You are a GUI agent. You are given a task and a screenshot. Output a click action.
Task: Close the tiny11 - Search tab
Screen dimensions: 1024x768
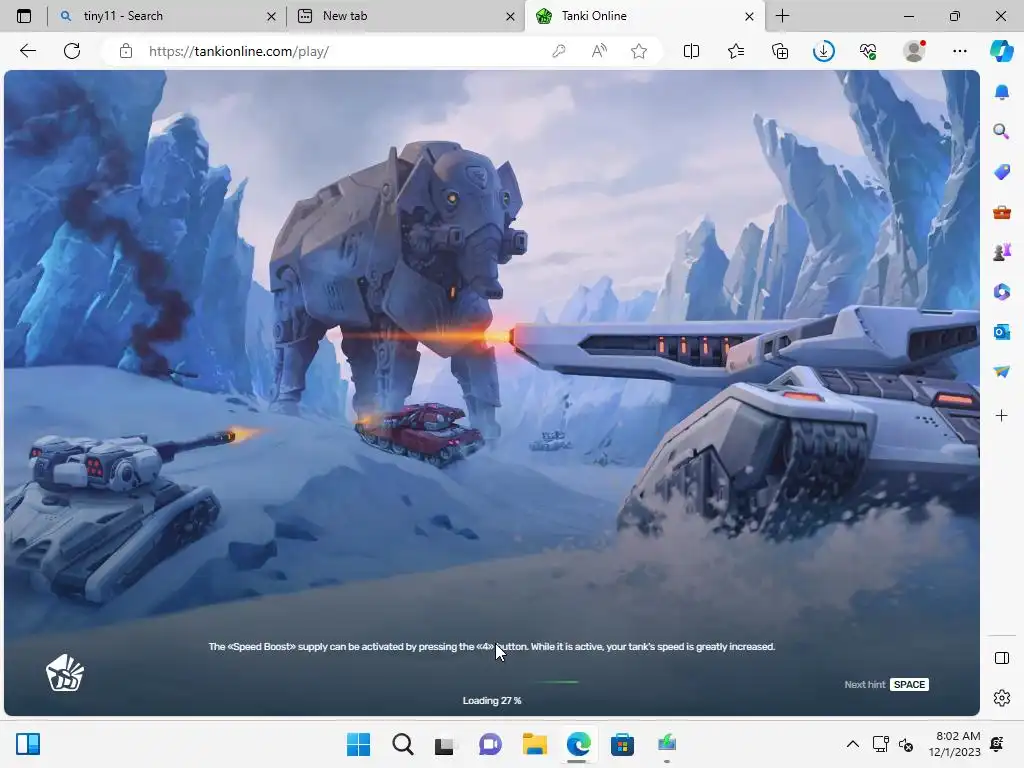point(271,16)
